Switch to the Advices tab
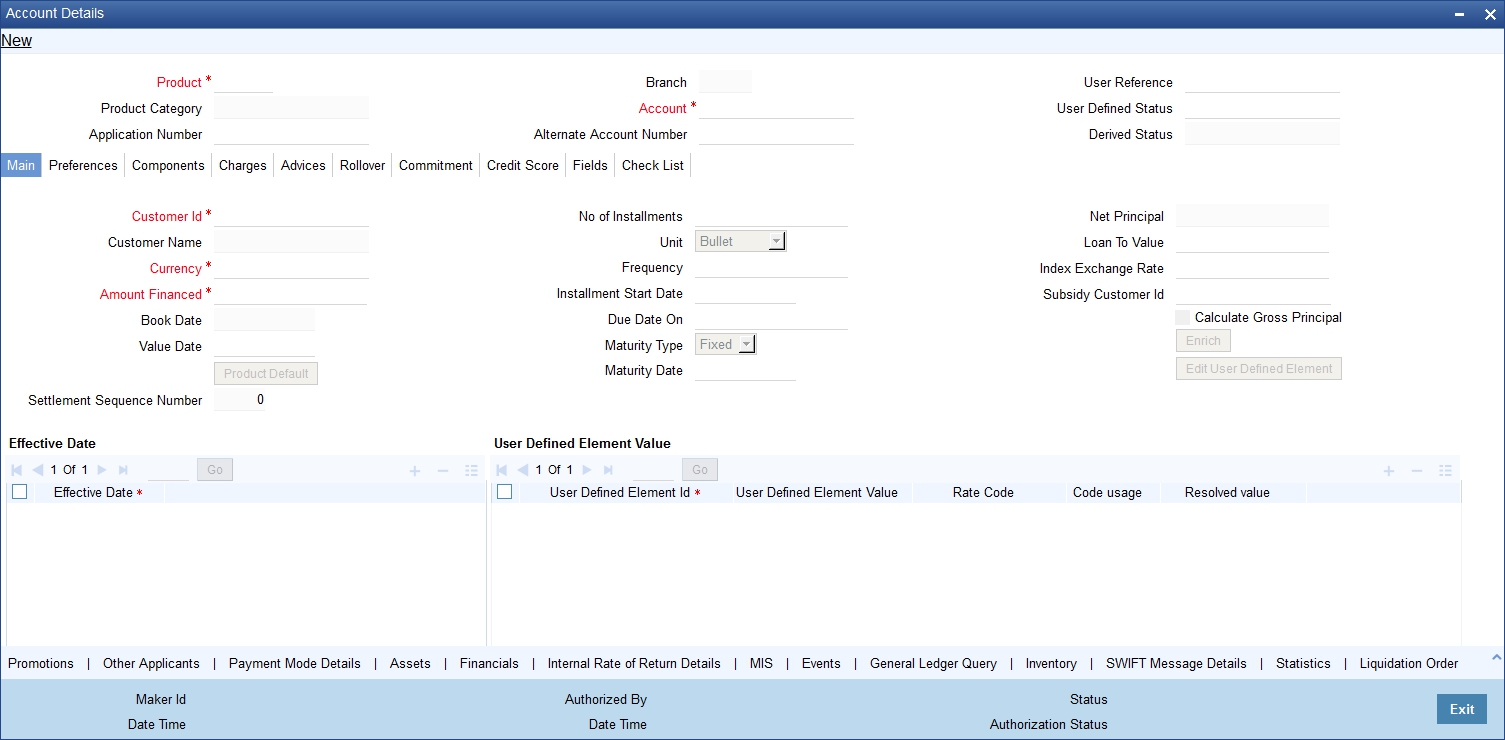1505x740 pixels. click(303, 165)
